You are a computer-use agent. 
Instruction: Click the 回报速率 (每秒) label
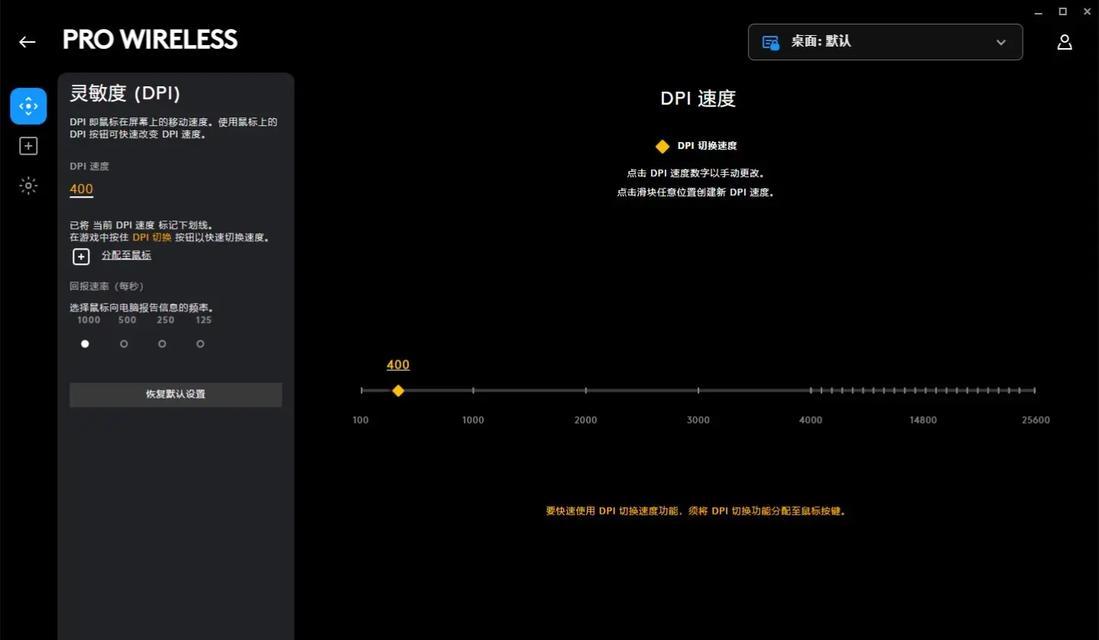pos(107,286)
